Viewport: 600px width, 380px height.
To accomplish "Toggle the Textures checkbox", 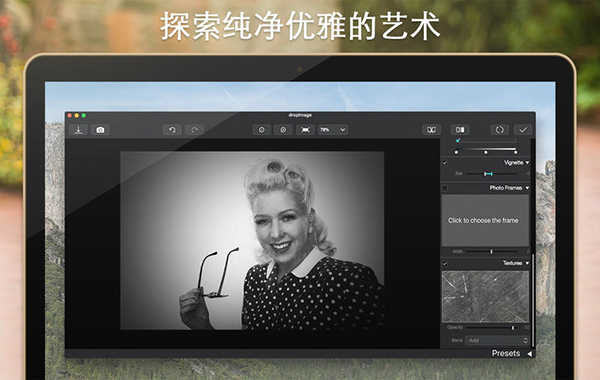I will 445,263.
